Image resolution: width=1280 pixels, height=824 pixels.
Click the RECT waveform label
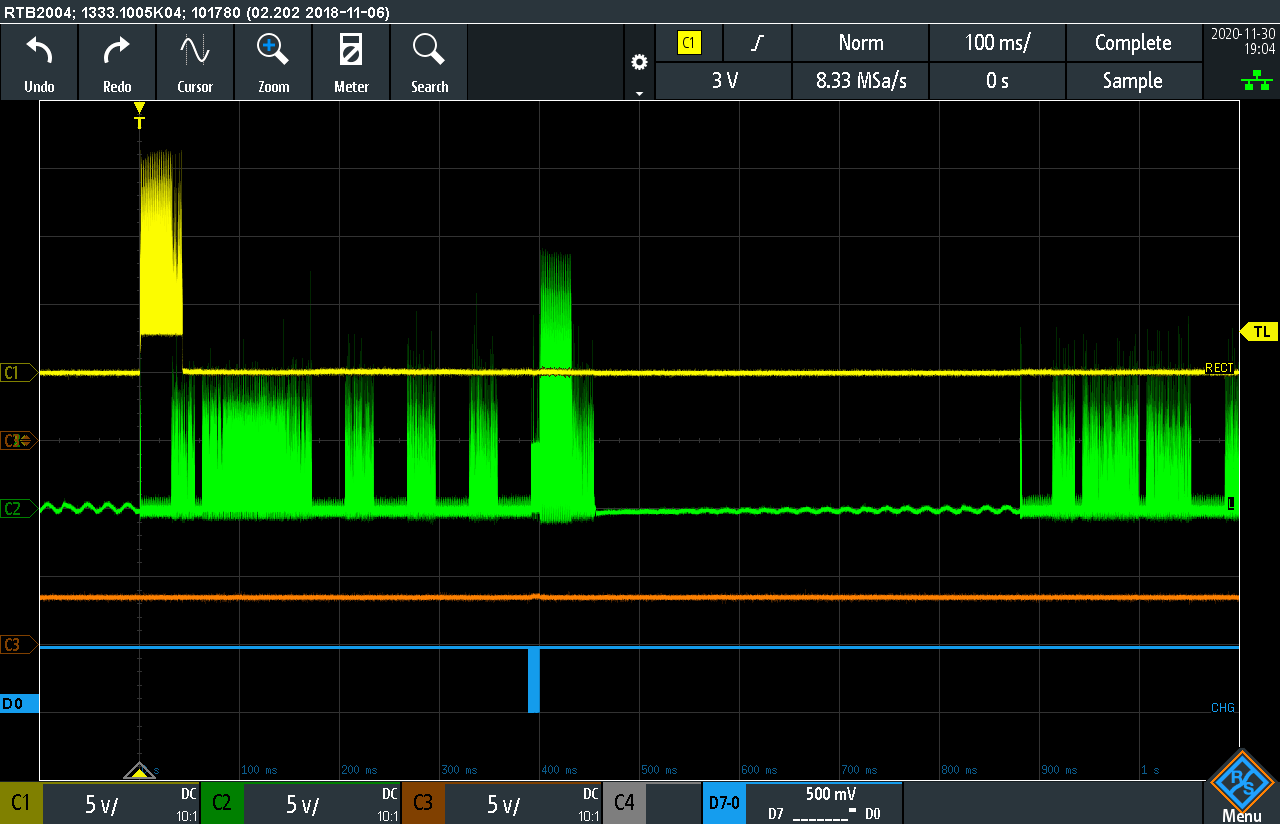[1219, 368]
